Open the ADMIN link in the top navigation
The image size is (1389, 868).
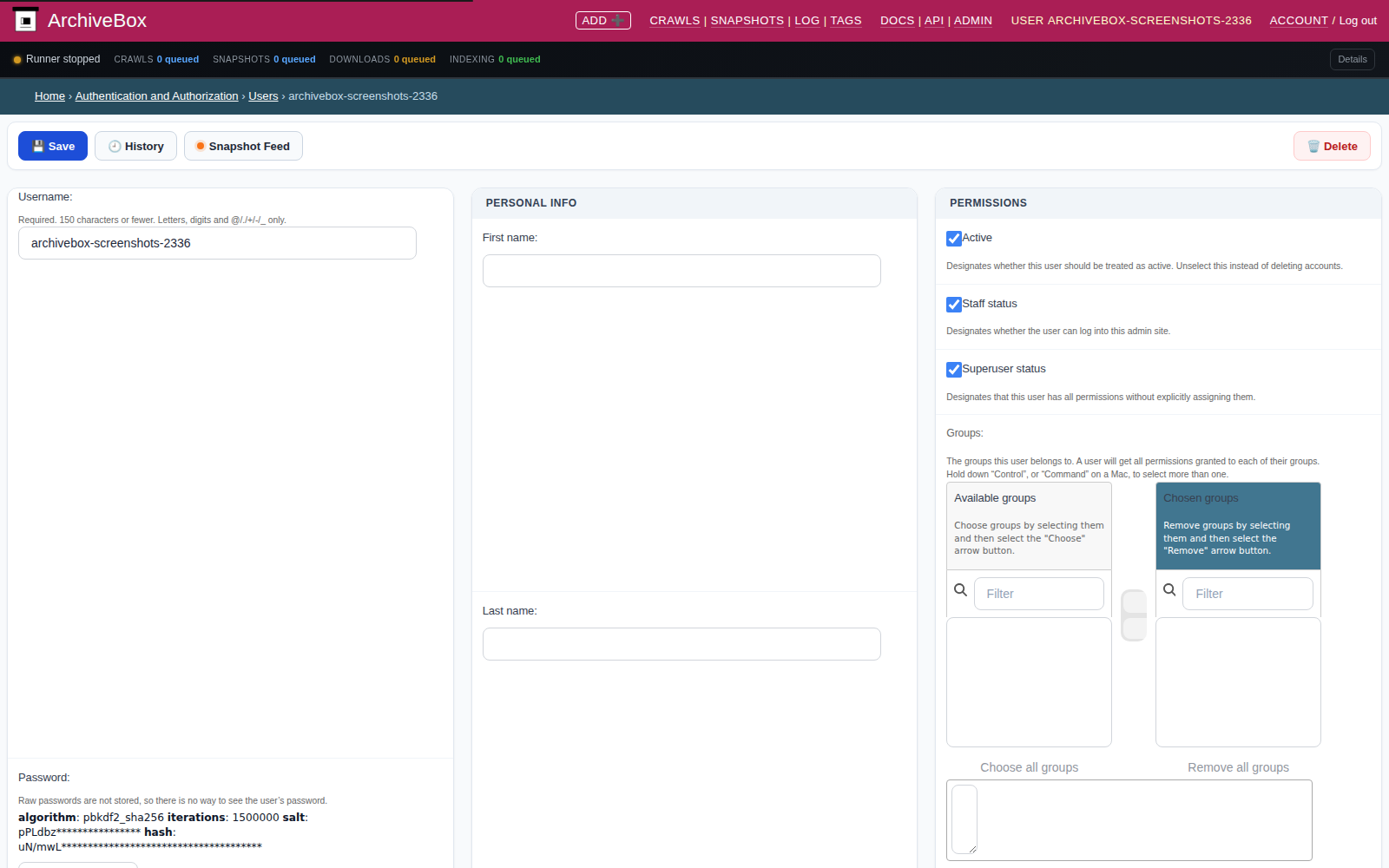[973, 21]
